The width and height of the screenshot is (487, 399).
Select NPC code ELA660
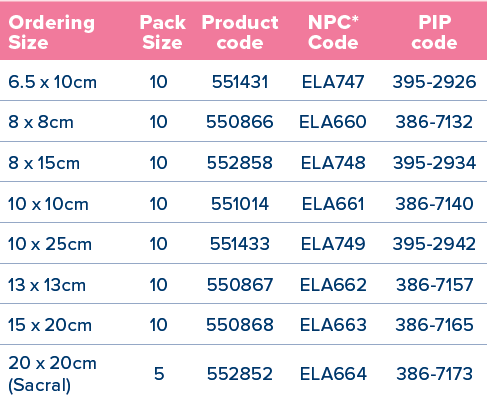pyautogui.click(x=333, y=122)
